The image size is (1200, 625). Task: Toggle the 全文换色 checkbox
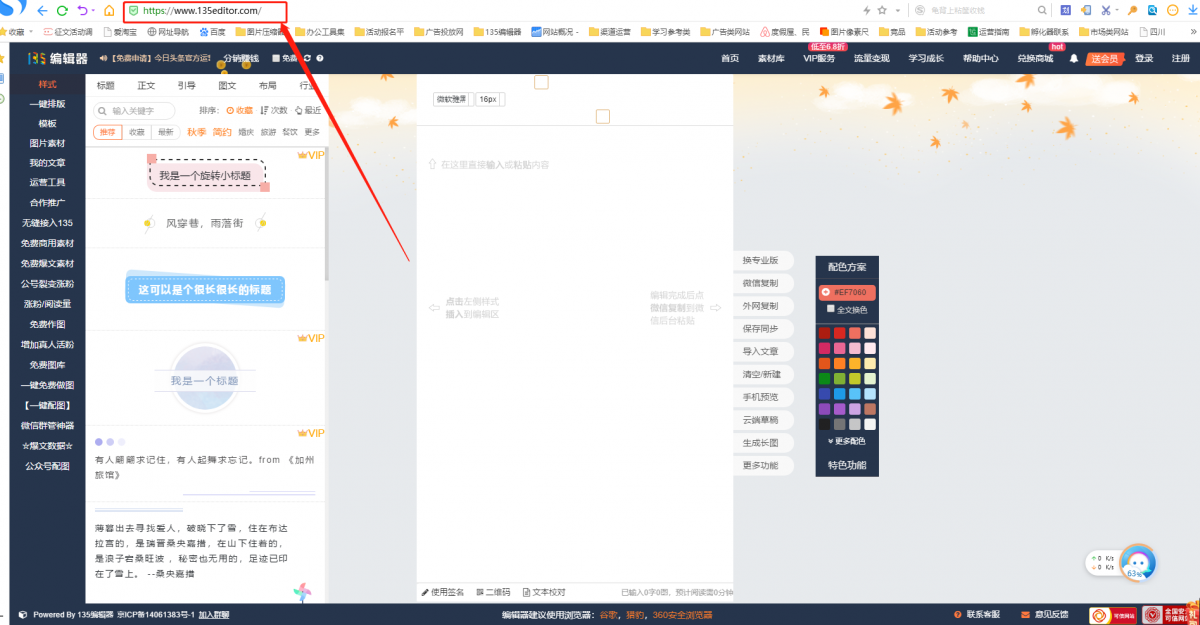pyautogui.click(x=830, y=309)
